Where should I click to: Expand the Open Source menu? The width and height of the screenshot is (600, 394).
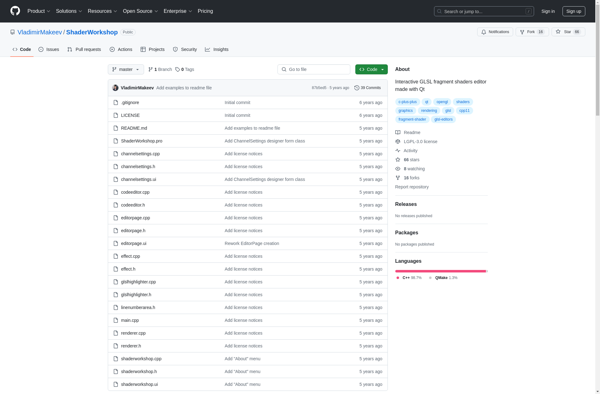(140, 11)
